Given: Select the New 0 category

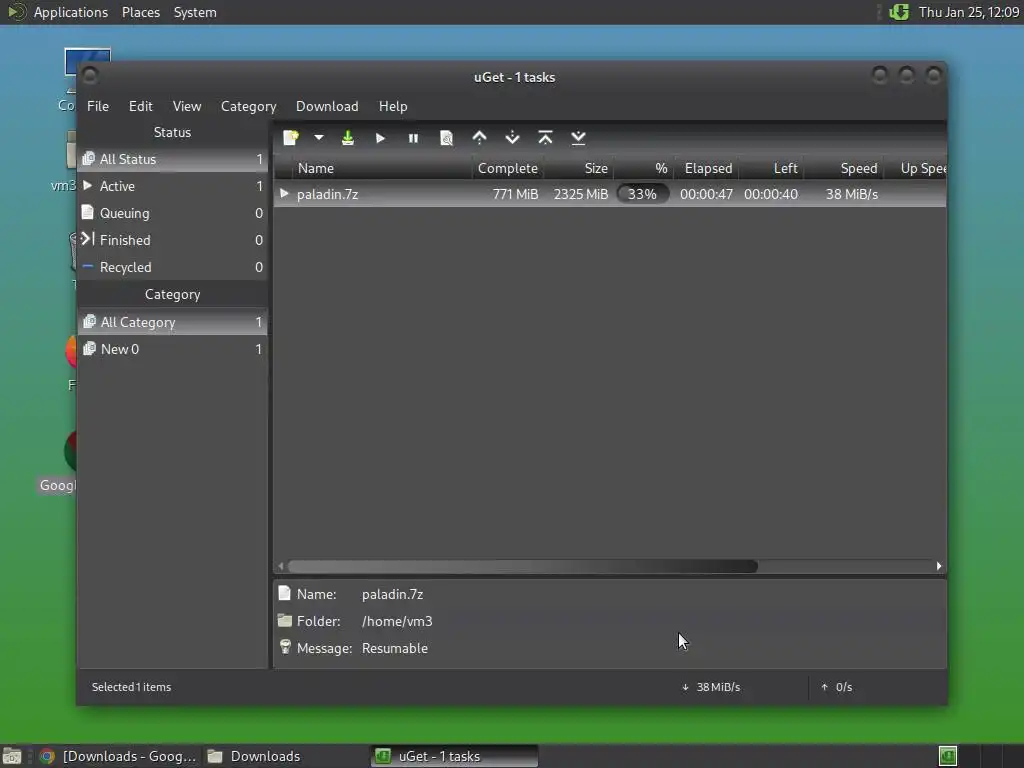Looking at the screenshot, I should (172, 349).
